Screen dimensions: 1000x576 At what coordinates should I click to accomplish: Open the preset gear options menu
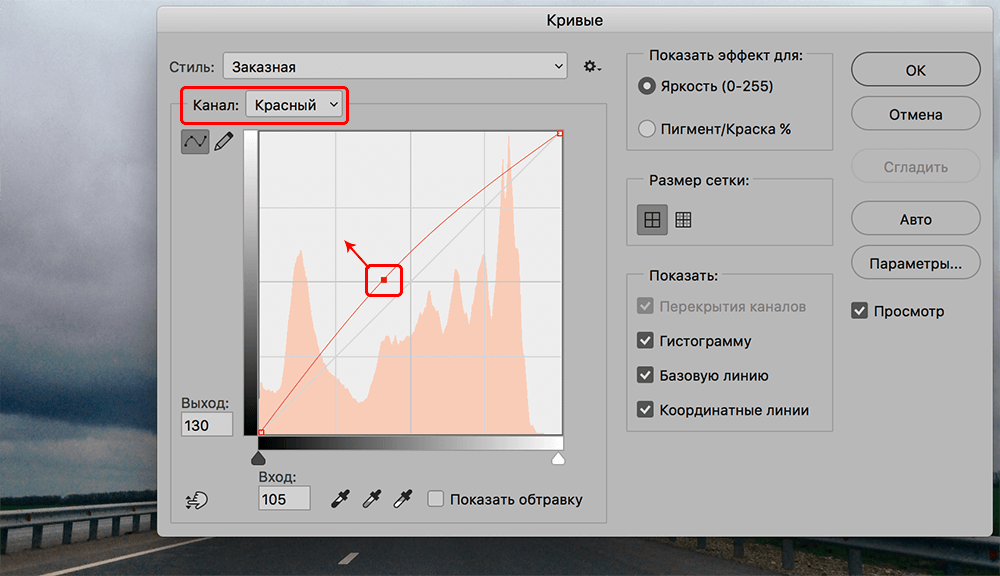point(592,67)
